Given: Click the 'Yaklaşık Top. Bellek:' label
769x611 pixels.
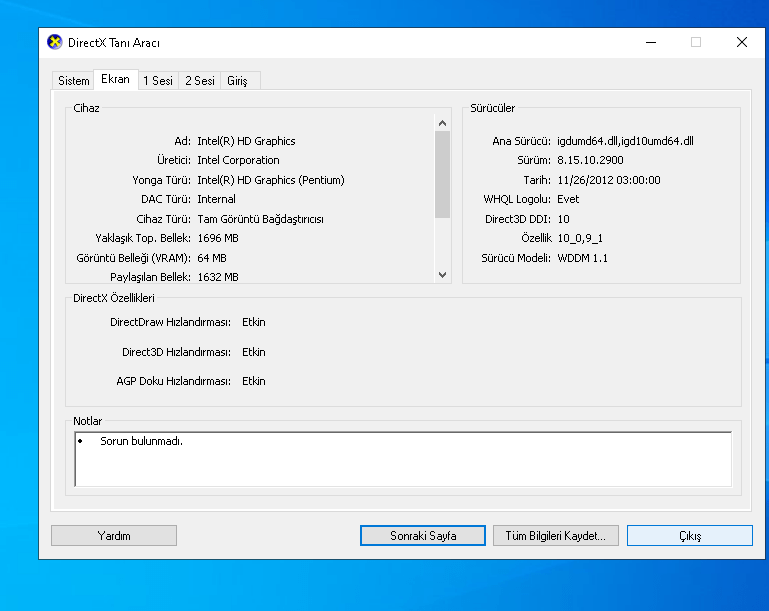Looking at the screenshot, I should [143, 238].
